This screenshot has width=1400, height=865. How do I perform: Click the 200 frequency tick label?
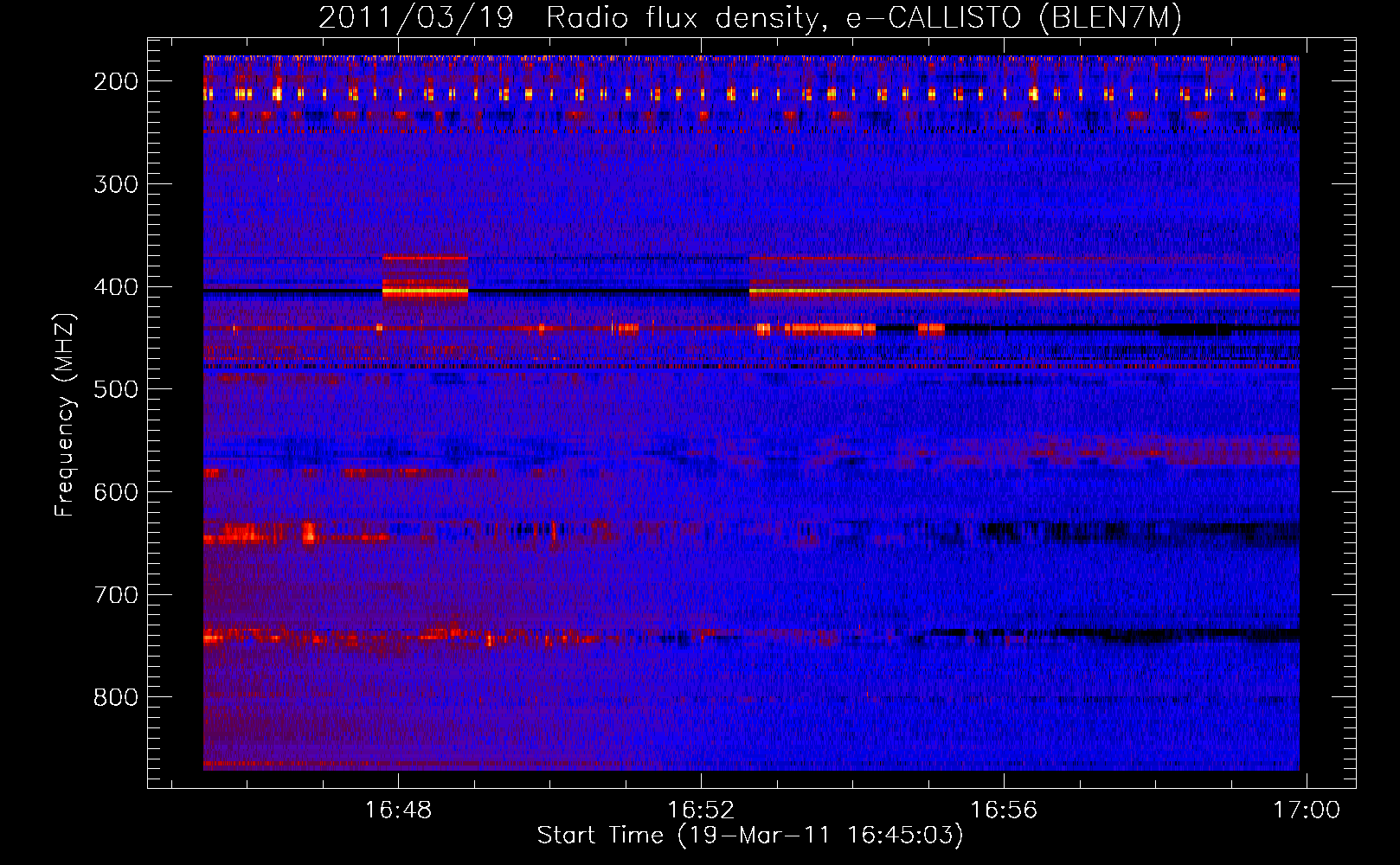point(116,81)
